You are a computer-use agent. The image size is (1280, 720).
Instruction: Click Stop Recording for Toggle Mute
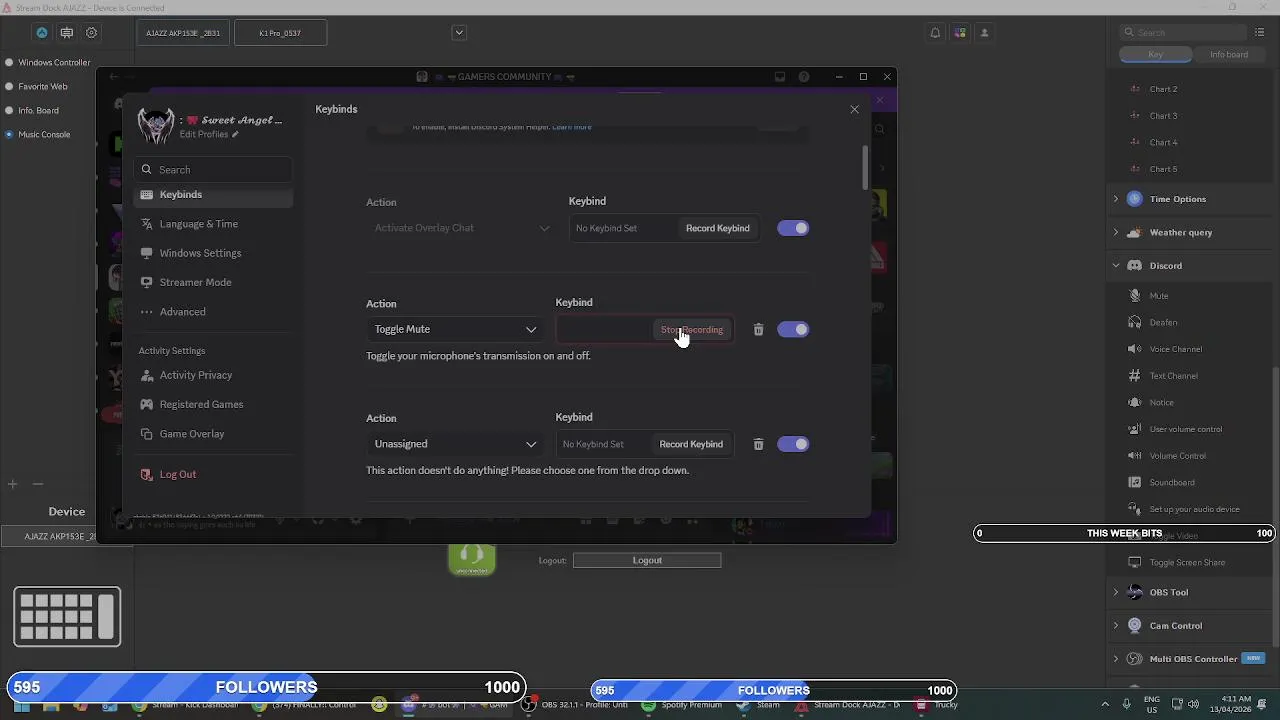tap(691, 330)
